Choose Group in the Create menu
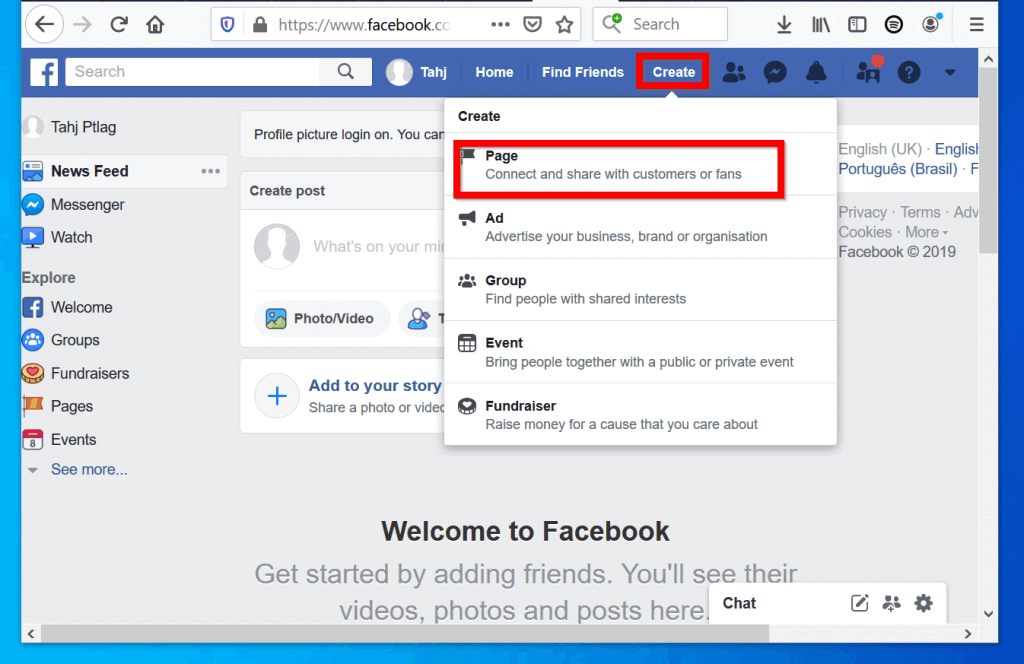This screenshot has width=1024, height=664. click(640, 289)
